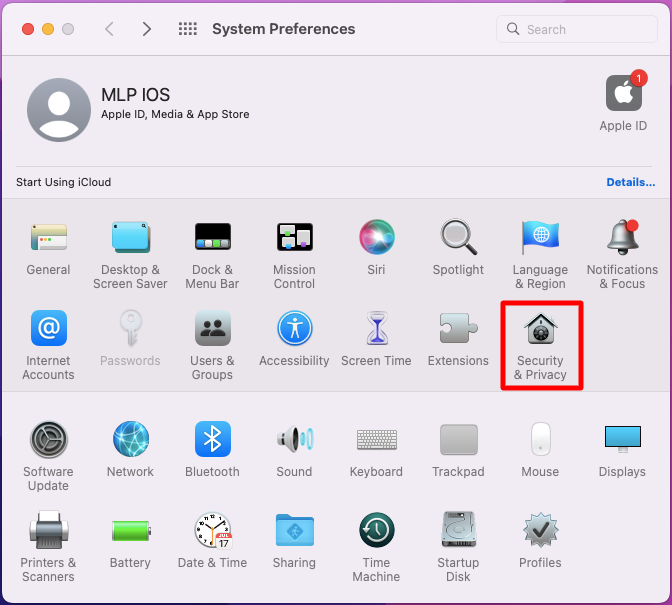This screenshot has height=605, width=672.
Task: Click Apple ID, Media & App Store text
Action: 175,114
